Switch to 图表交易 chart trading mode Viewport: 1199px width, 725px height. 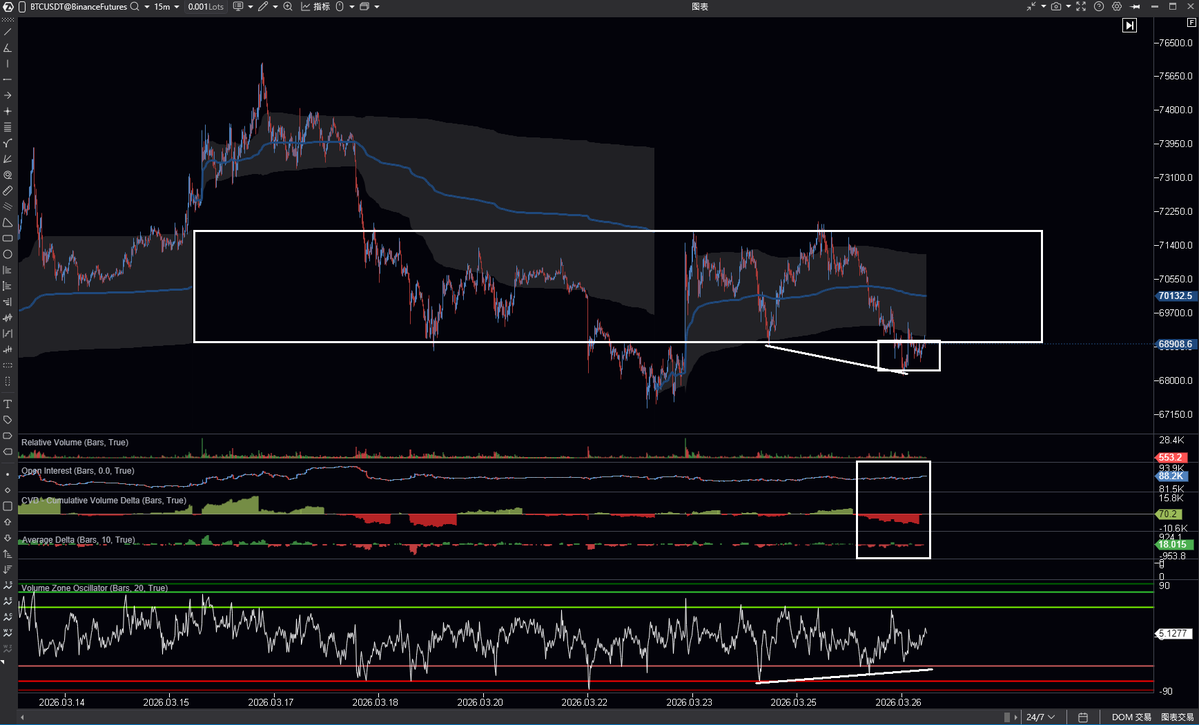coord(1178,717)
